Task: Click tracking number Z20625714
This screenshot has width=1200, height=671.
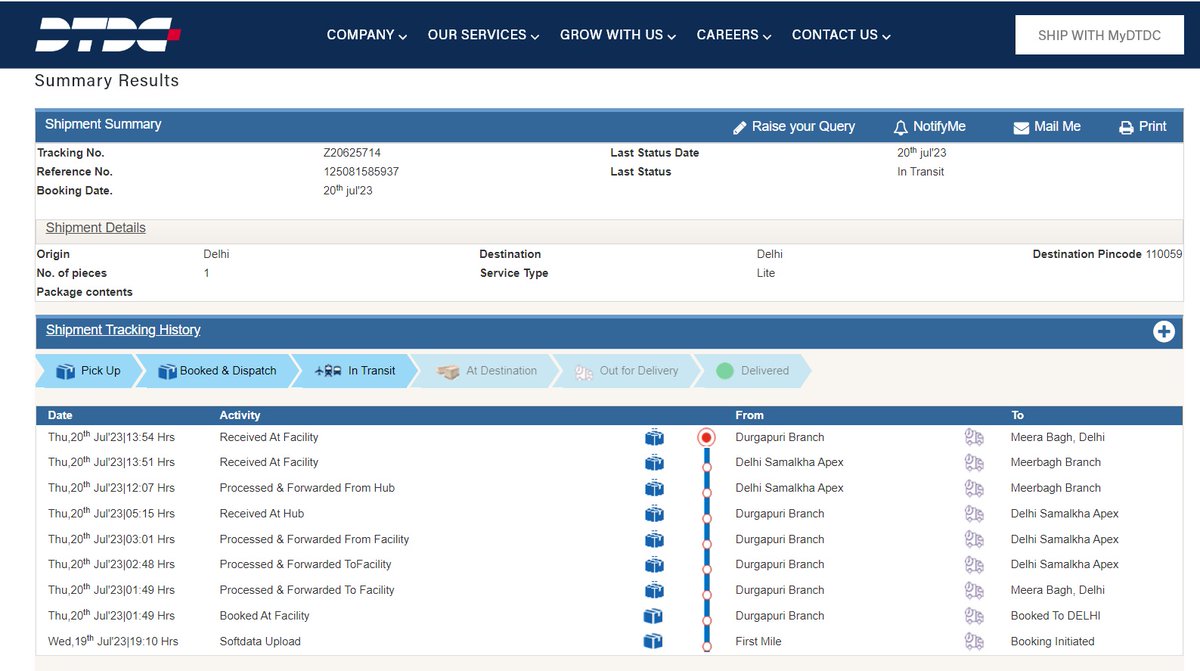Action: pos(352,153)
